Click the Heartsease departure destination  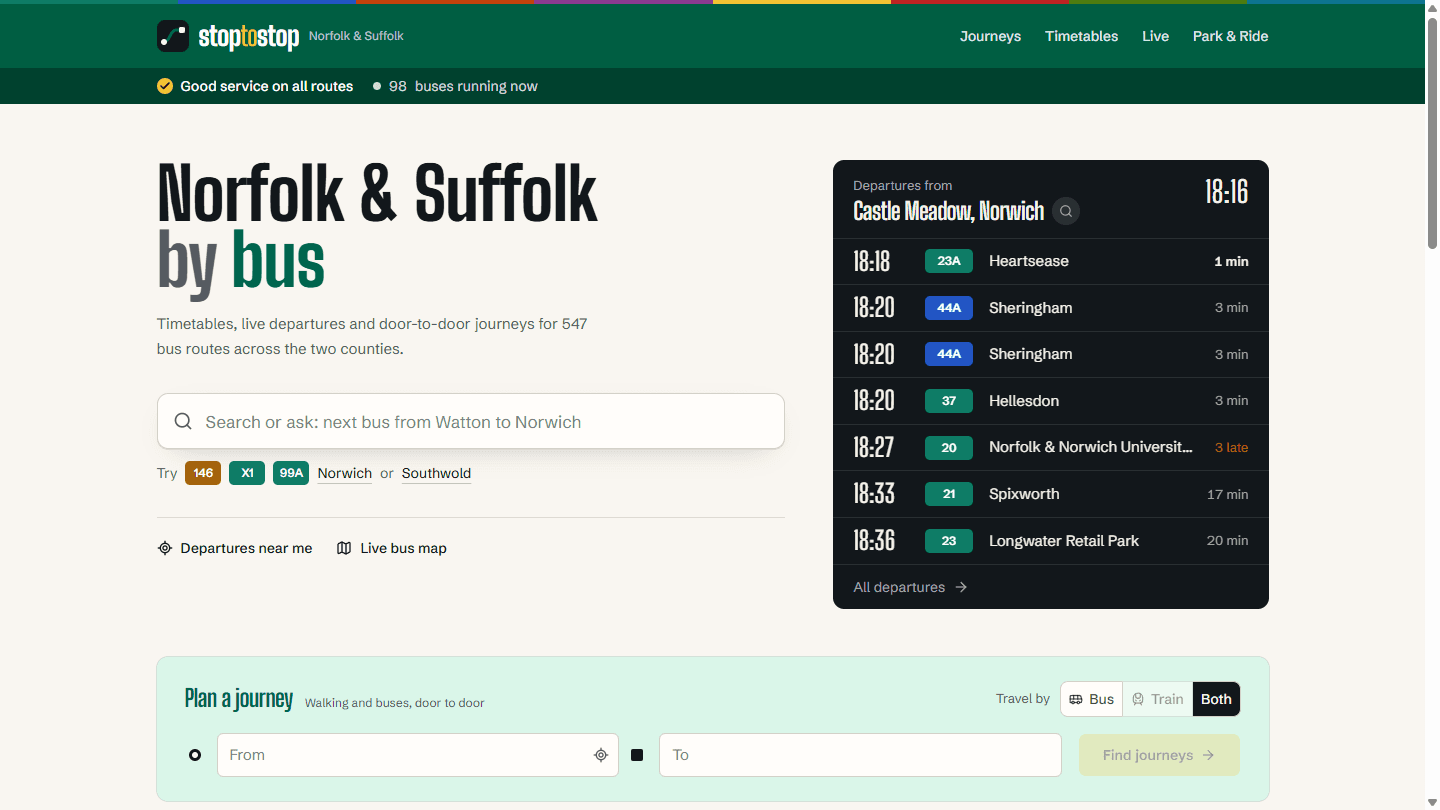1029,261
